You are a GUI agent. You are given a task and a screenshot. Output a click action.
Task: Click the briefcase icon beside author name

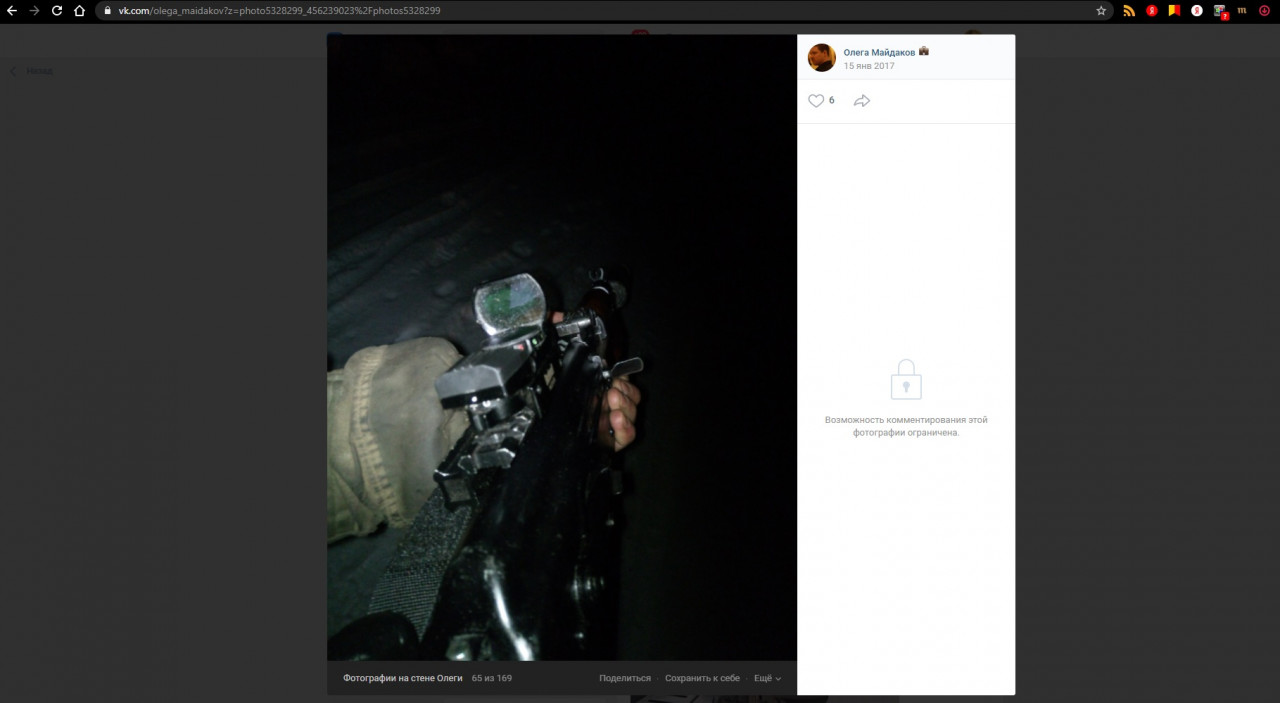[924, 51]
